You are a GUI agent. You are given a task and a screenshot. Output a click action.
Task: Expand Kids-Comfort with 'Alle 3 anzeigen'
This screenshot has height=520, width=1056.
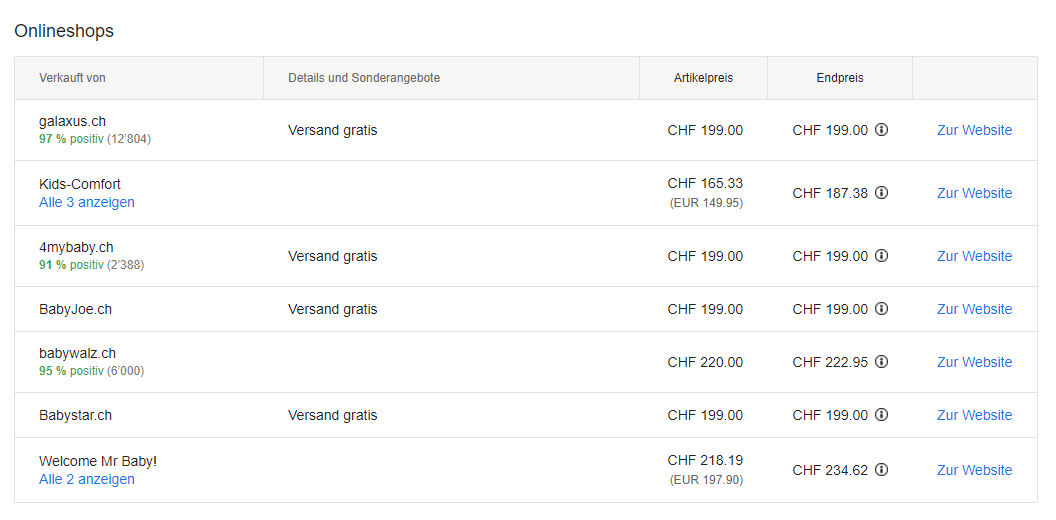(87, 202)
